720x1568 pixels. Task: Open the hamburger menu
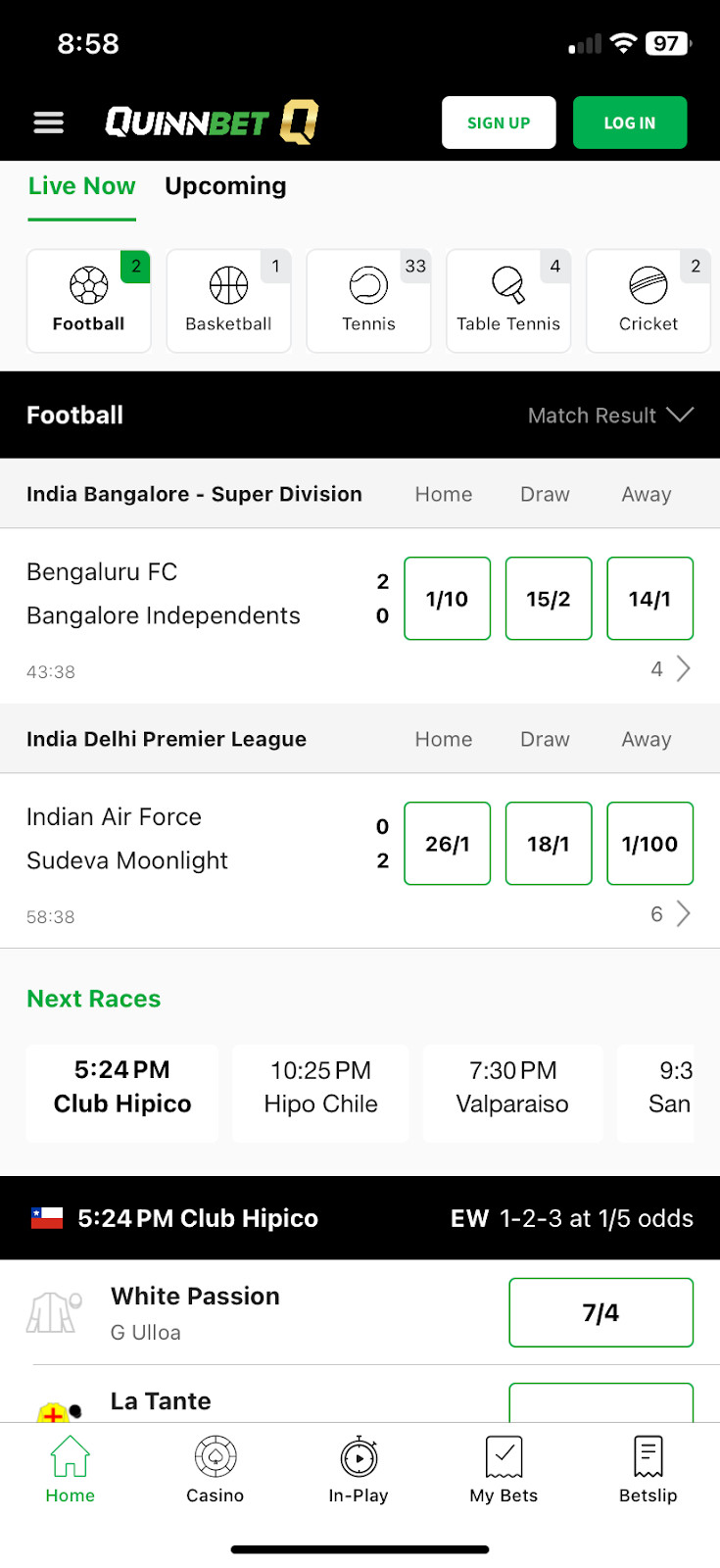click(x=48, y=122)
